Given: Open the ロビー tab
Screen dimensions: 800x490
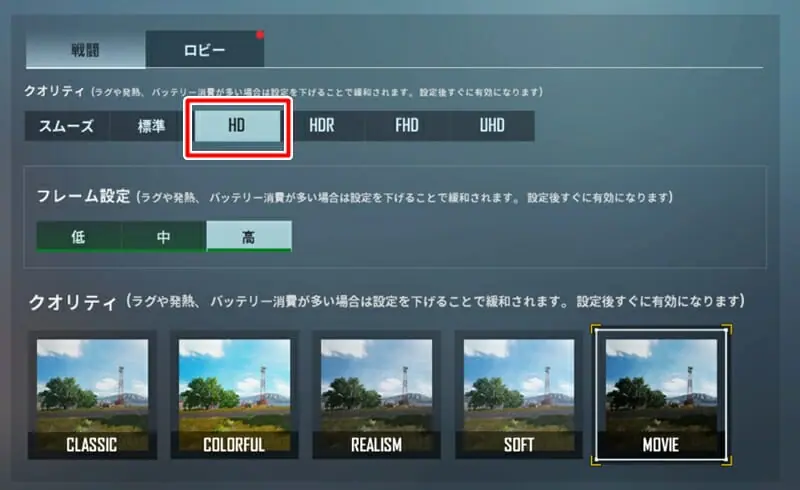Looking at the screenshot, I should click(x=205, y=50).
